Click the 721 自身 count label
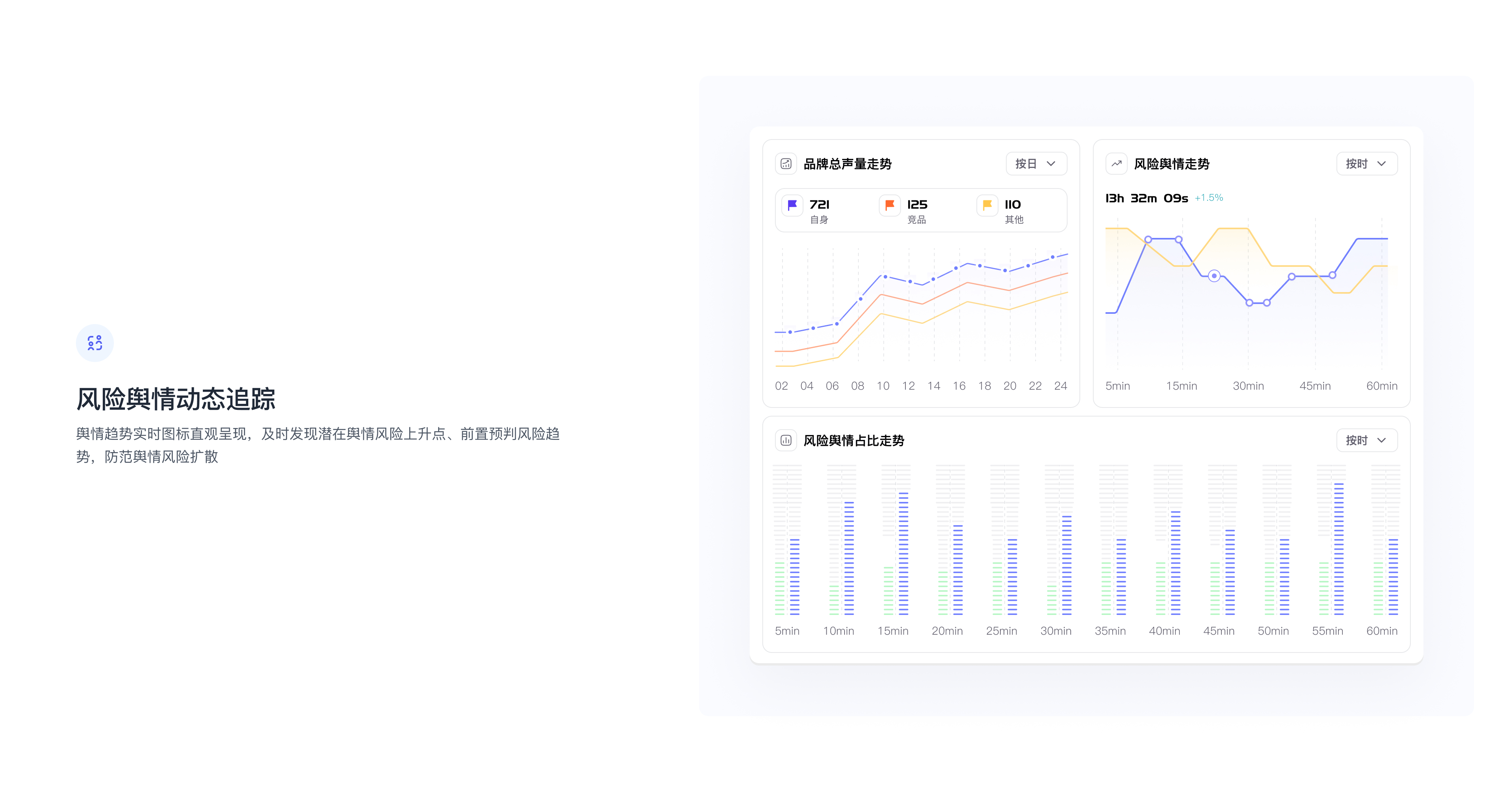 coord(819,205)
